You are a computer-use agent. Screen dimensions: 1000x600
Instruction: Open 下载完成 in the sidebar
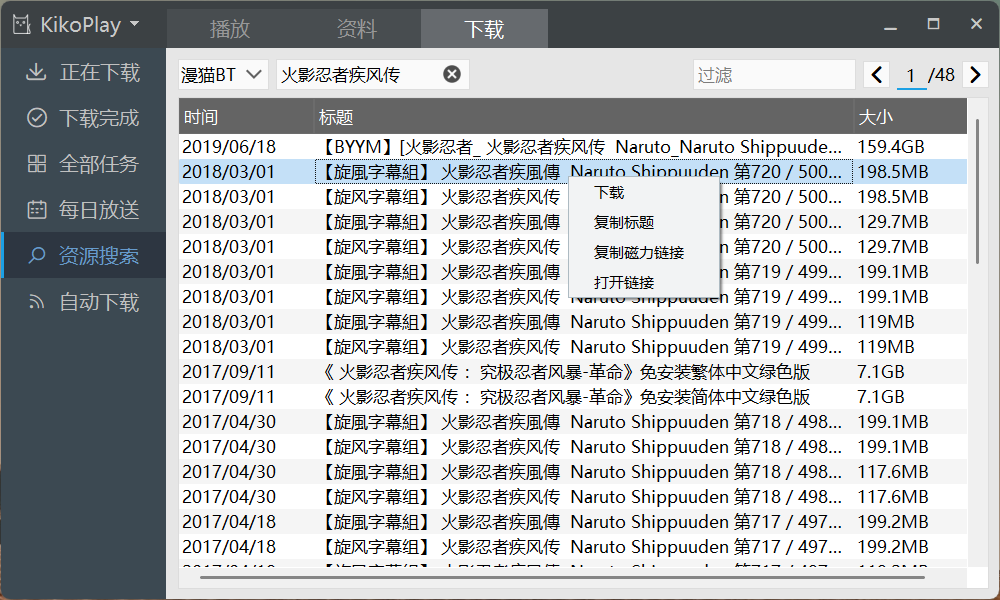(84, 118)
